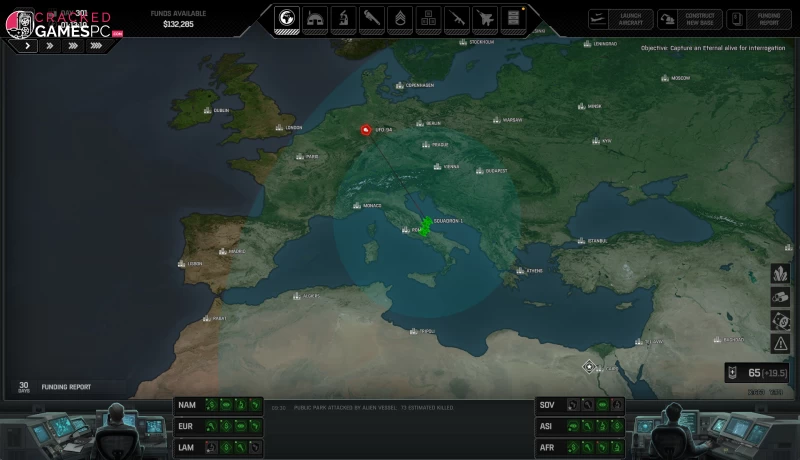The width and height of the screenshot is (800, 460).
Task: Click the crystal resource icon
Action: (x=780, y=273)
